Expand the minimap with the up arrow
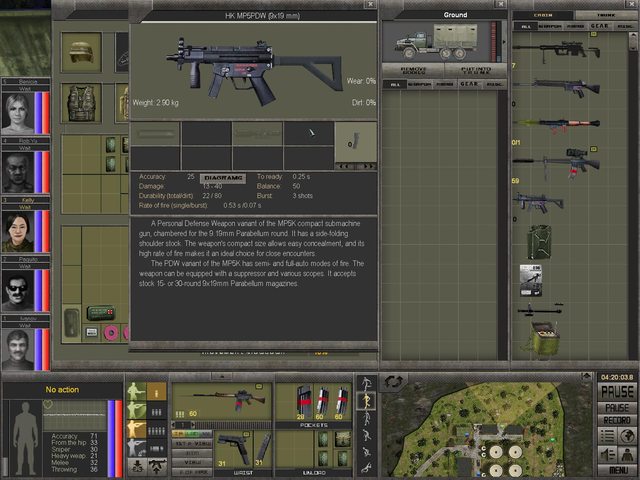Screen dimensions: 640x480 (587, 376)
